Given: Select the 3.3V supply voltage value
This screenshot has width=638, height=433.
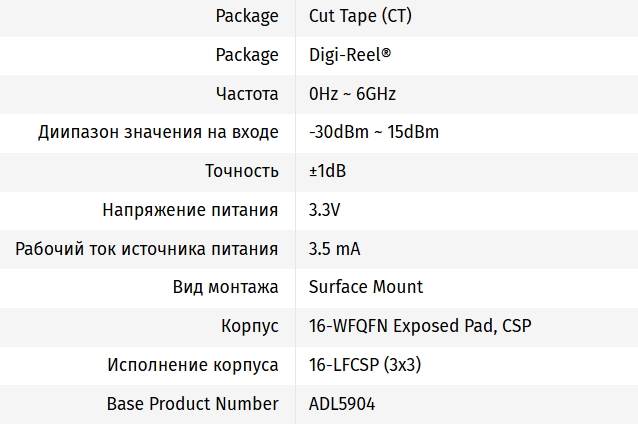Looking at the screenshot, I should point(325,210).
